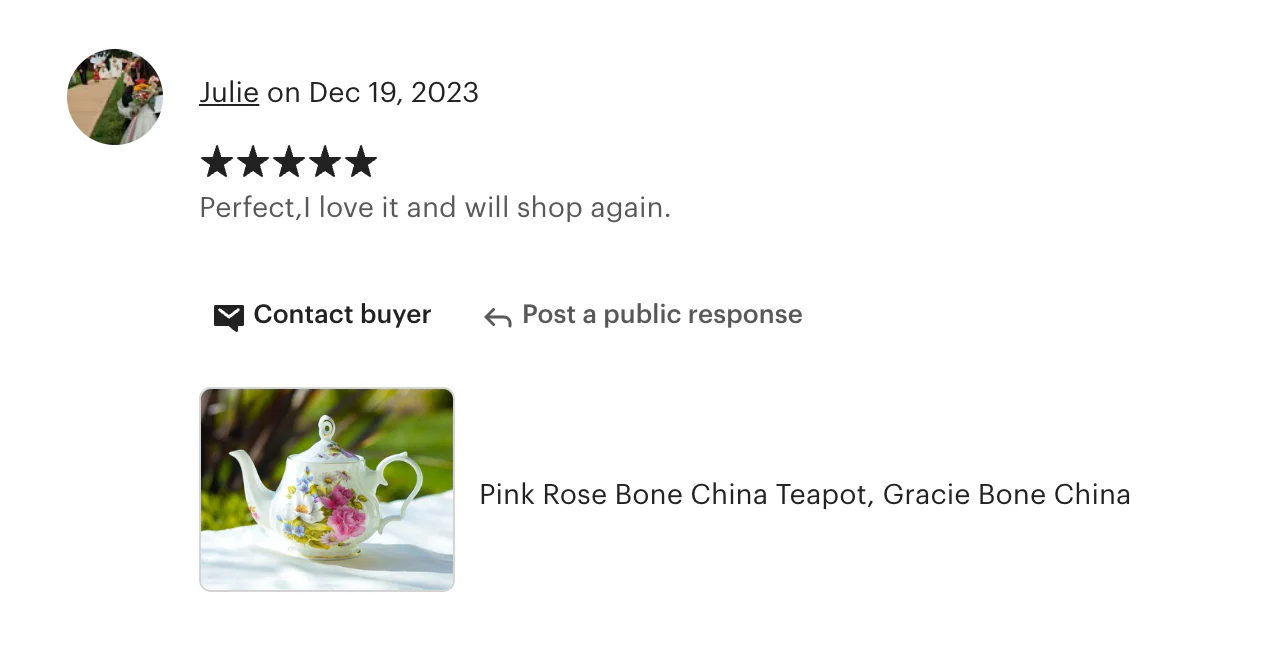Viewport: 1288px width, 666px height.
Task: Select the second star in the review rating
Action: 251,161
